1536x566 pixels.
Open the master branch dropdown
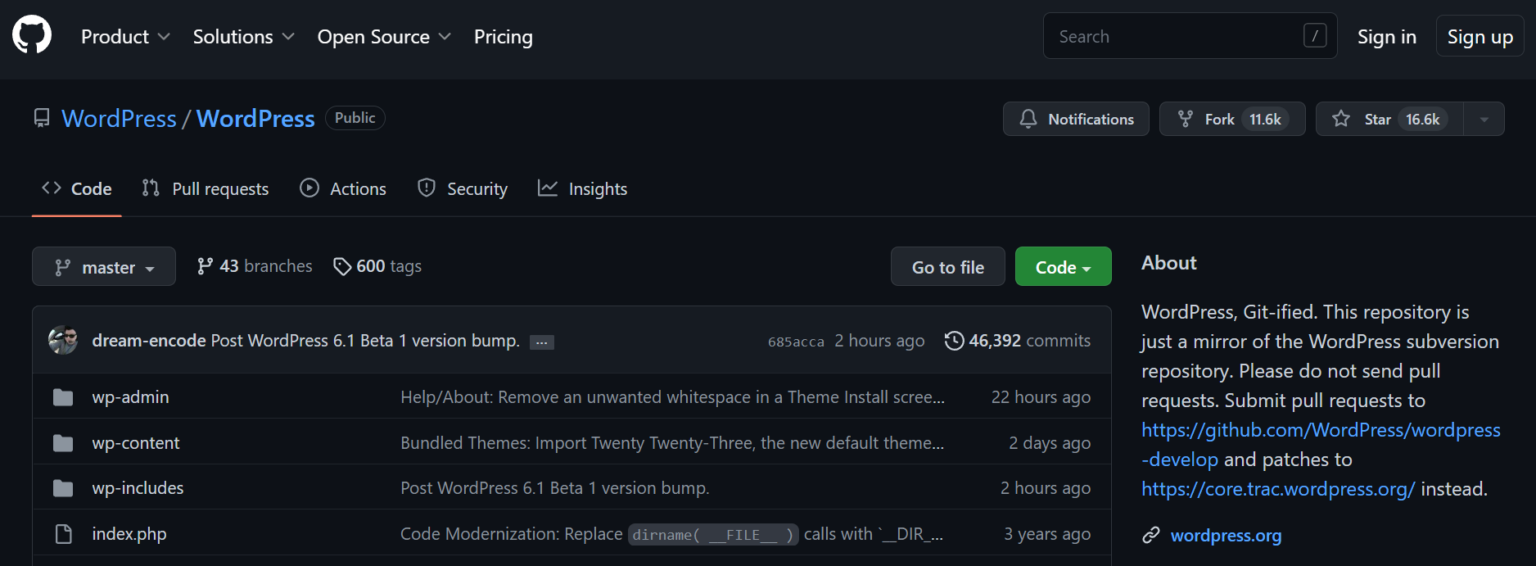click(x=104, y=266)
